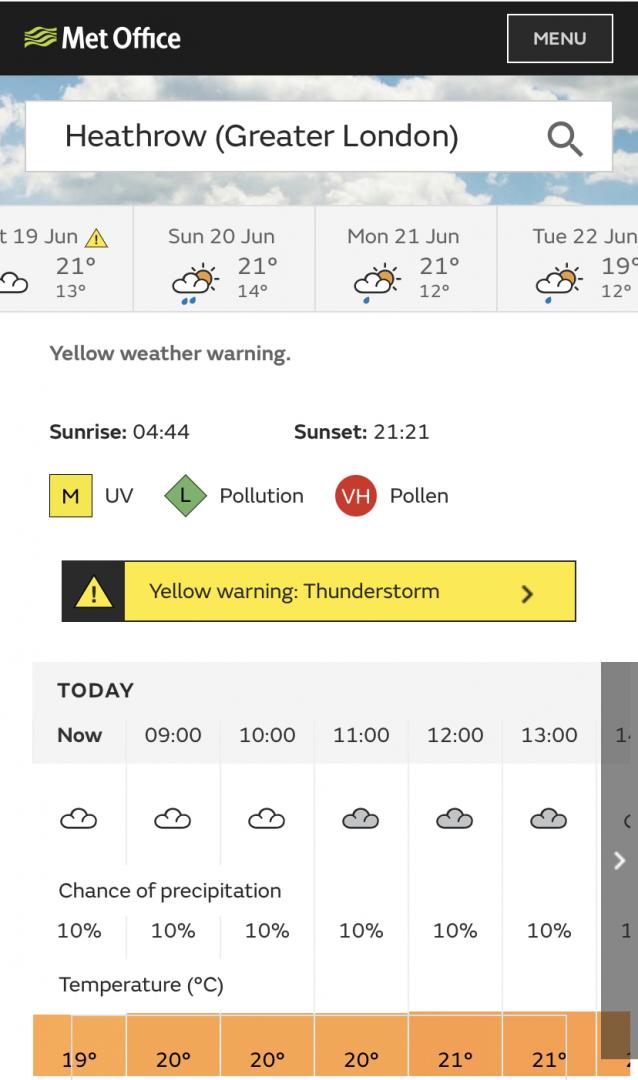Image resolution: width=638 pixels, height=1080 pixels.
Task: Click the UV medium index badge
Action: point(71,496)
